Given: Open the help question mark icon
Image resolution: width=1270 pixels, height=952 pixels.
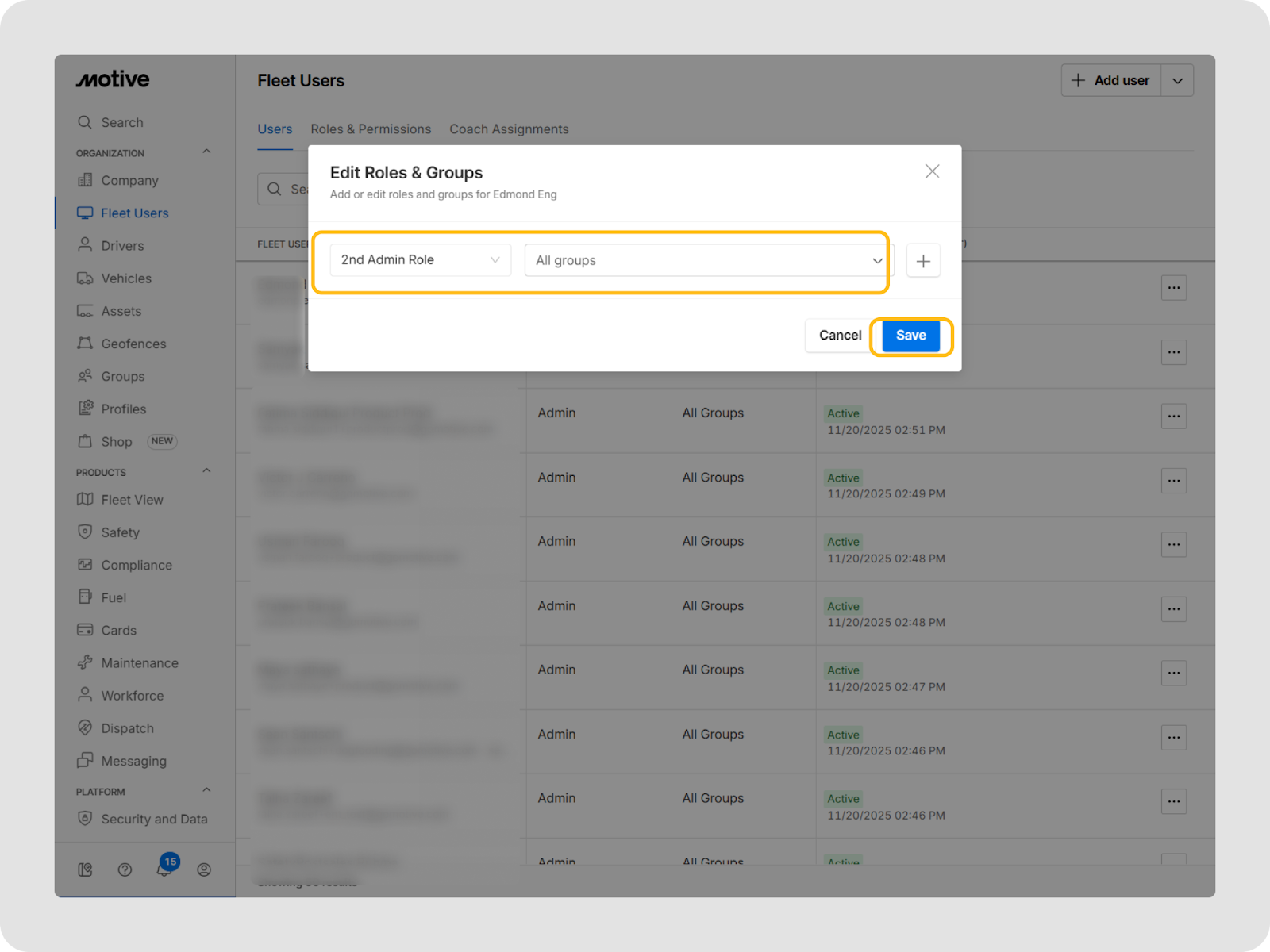Looking at the screenshot, I should (125, 869).
